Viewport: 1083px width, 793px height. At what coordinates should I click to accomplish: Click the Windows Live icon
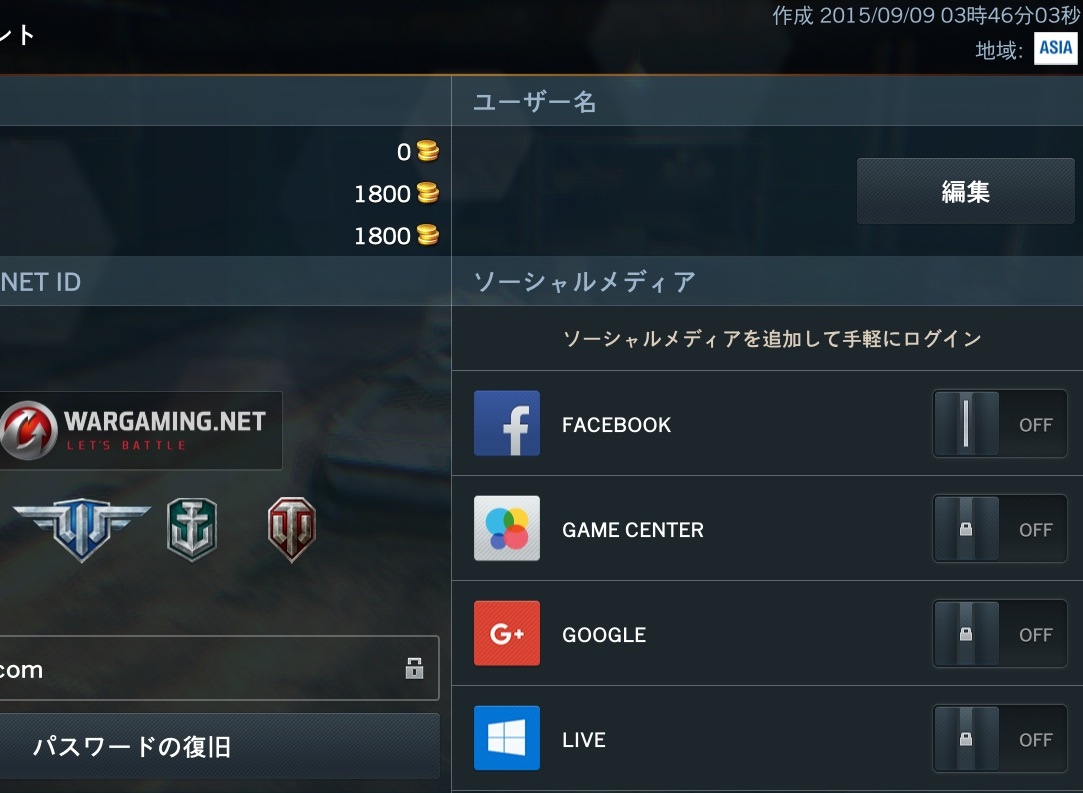[x=506, y=738]
